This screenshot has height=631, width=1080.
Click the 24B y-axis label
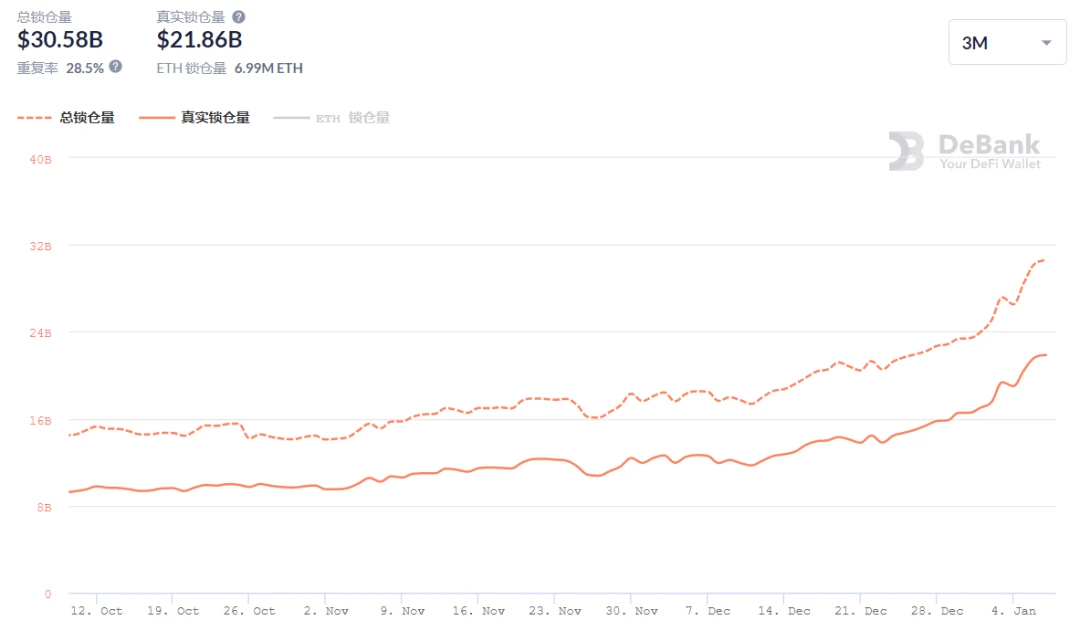[x=41, y=333]
